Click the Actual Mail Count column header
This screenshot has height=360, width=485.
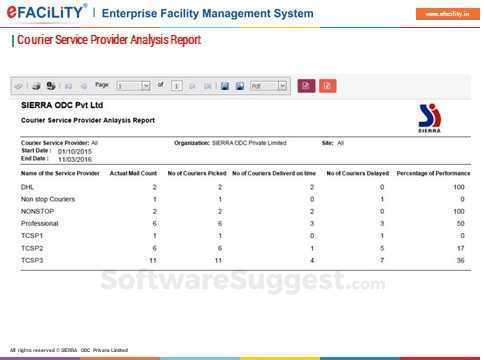133,173
